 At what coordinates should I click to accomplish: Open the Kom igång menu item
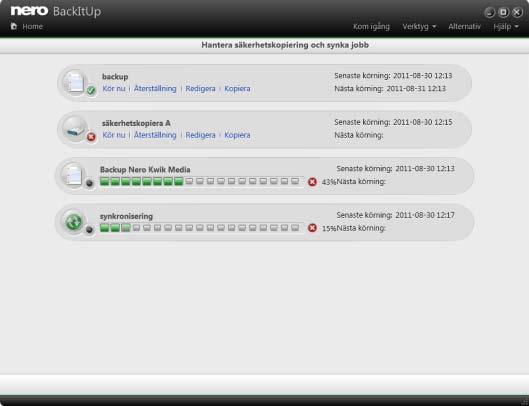tap(371, 26)
